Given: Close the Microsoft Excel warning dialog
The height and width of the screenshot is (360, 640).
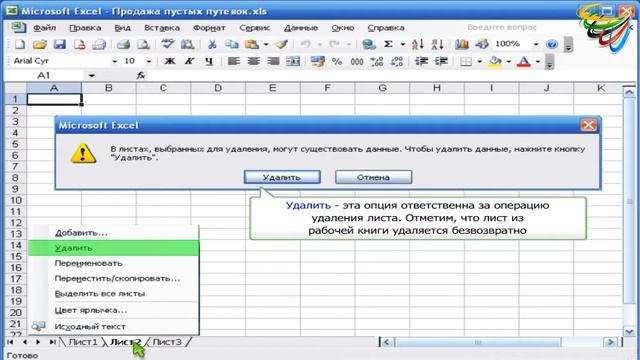Looking at the screenshot, I should (589, 125).
